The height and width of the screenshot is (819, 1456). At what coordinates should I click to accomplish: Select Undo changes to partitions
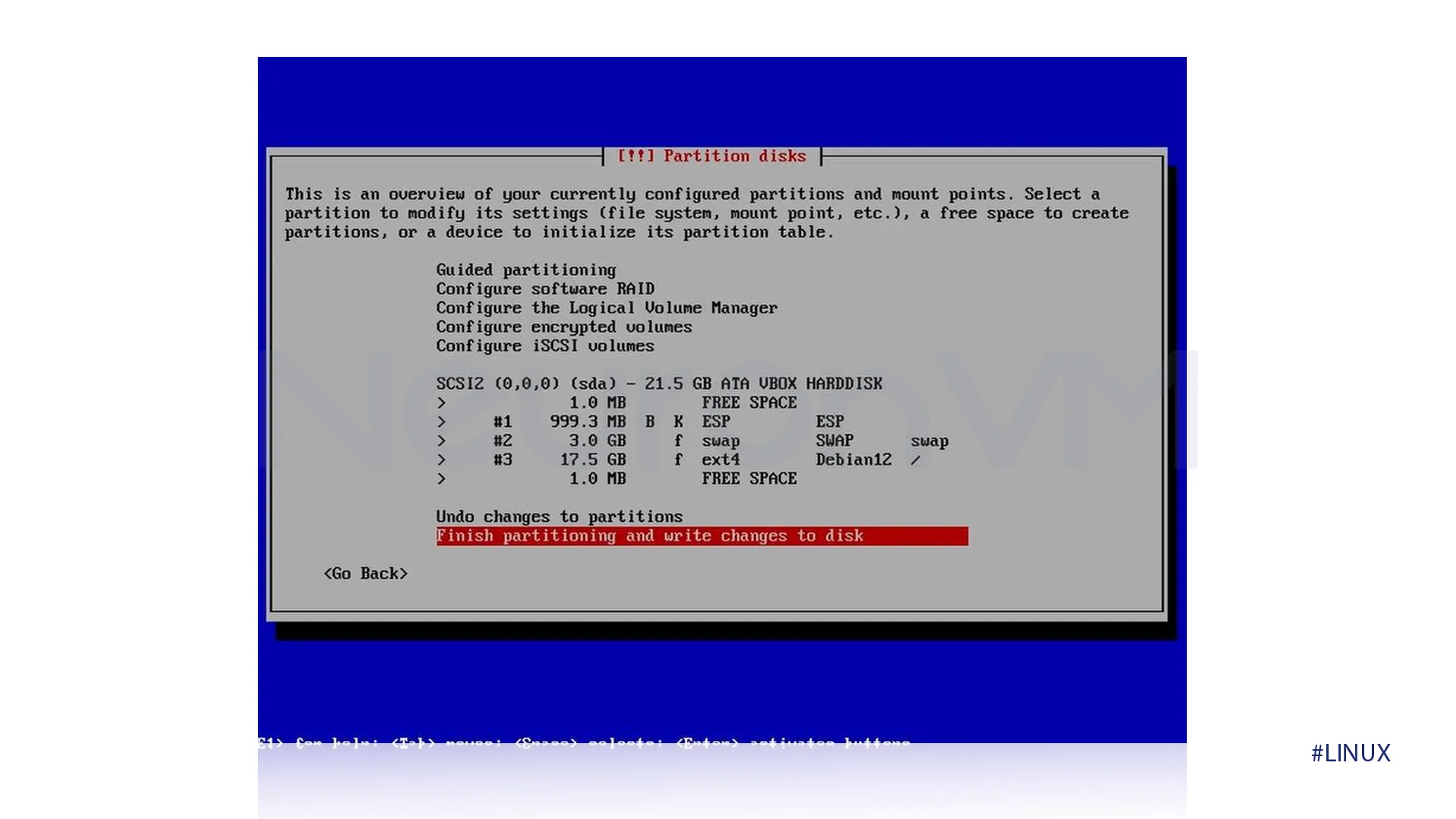pyautogui.click(x=559, y=516)
